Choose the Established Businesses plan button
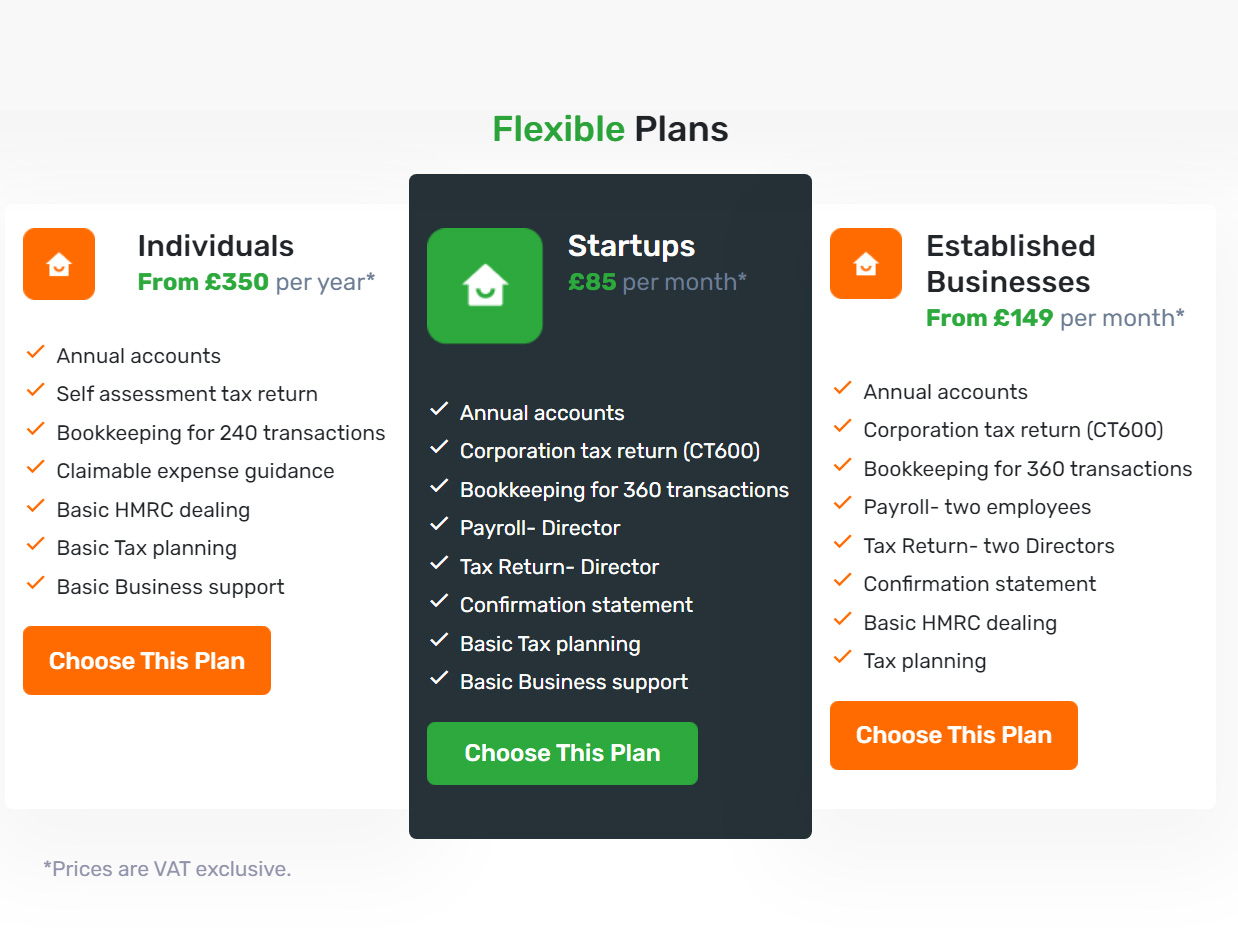 coord(954,735)
